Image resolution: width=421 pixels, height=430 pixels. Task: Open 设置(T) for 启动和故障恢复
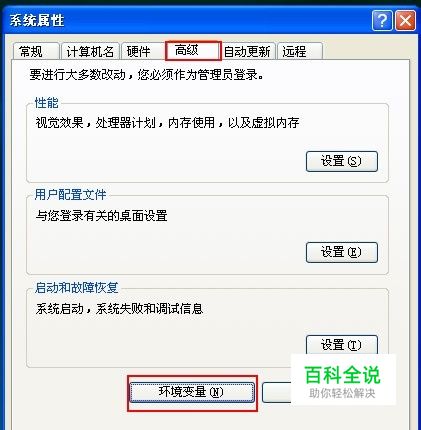click(342, 345)
